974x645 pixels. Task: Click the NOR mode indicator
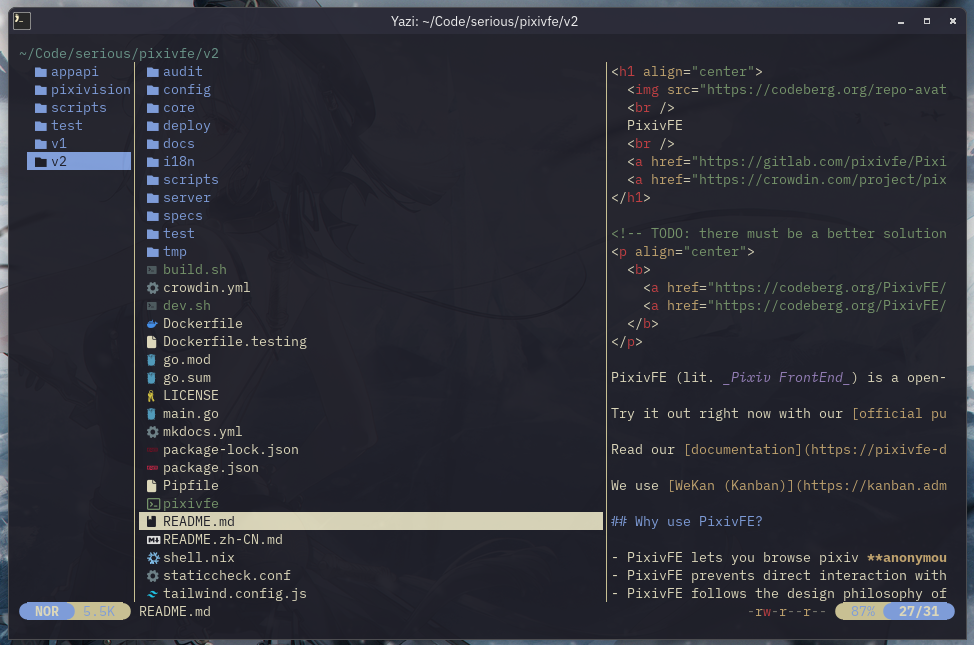(x=47, y=611)
